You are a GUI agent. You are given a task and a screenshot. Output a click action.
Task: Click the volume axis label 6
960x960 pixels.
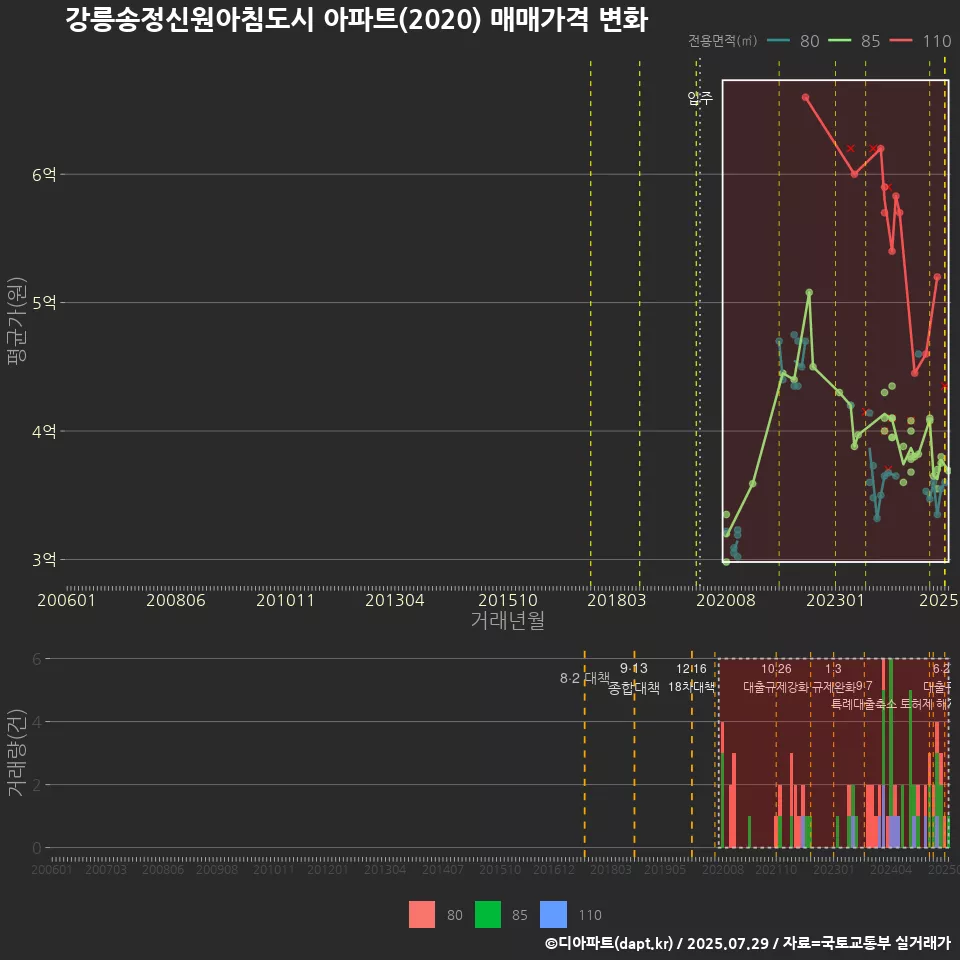[37, 659]
